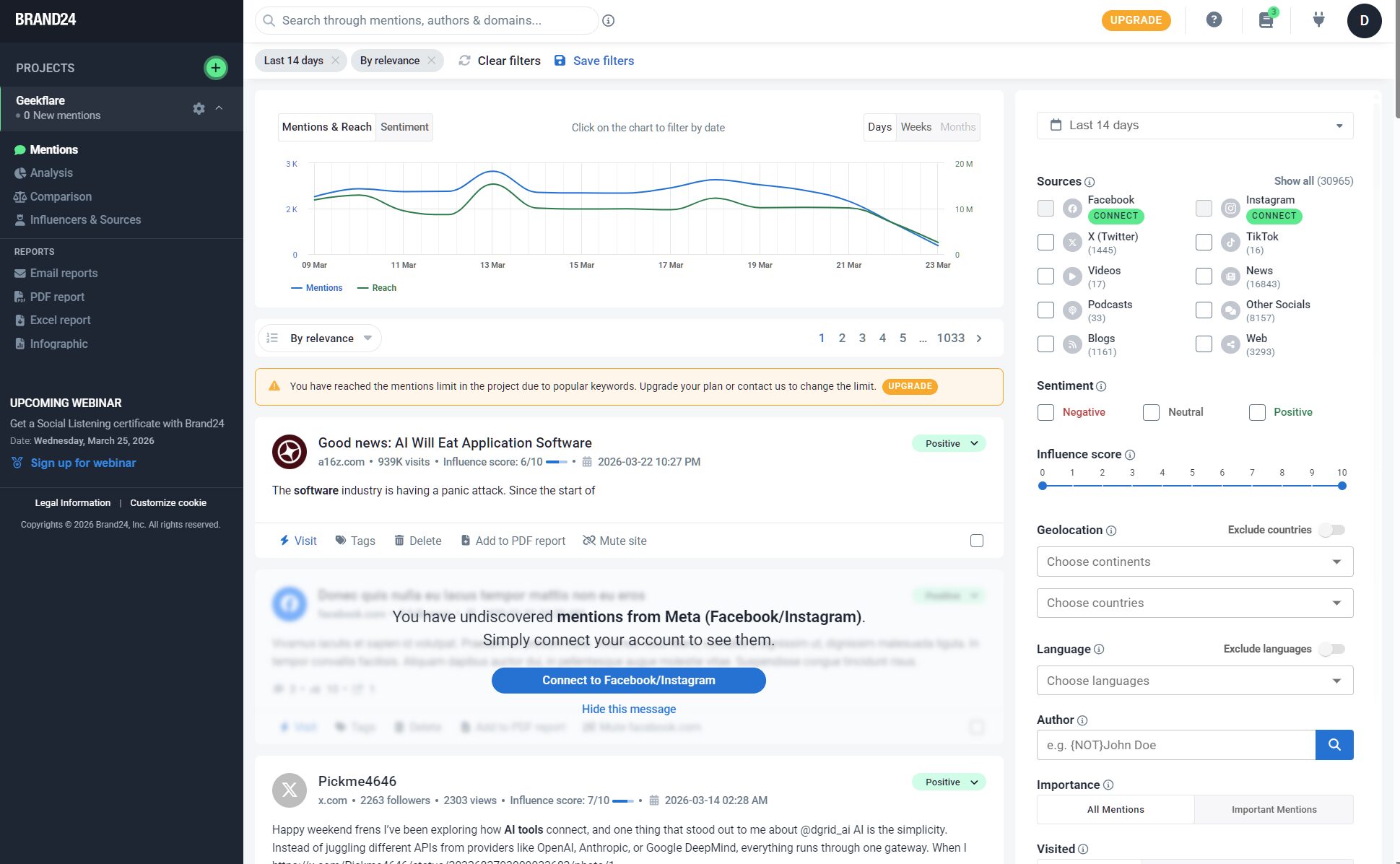
Task: Open the Last 14 days date dropdown
Action: (x=1194, y=126)
